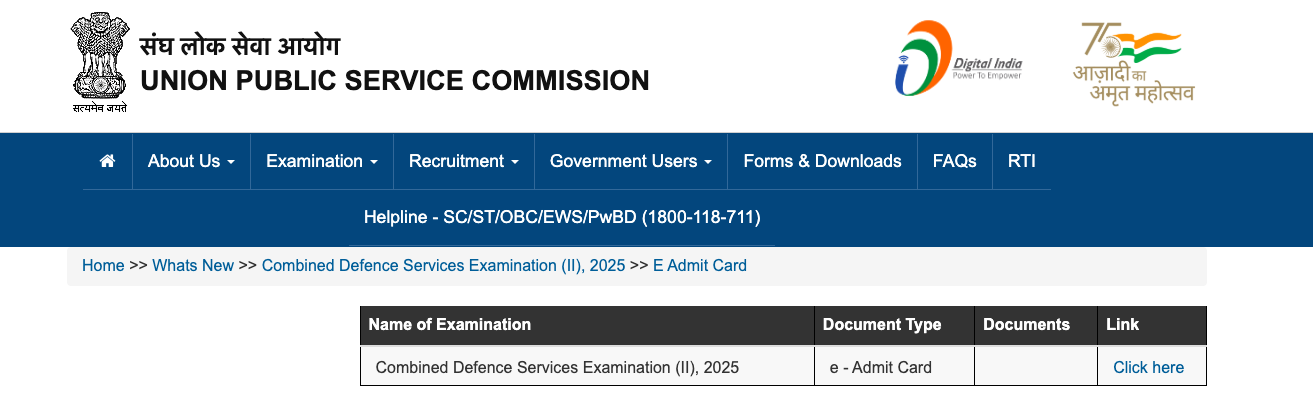Select the RTI menu item
Screen dimensions: 1313x407
click(x=1022, y=161)
